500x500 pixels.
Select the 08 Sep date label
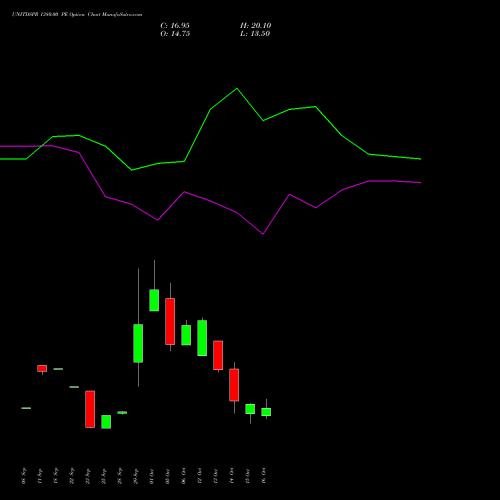point(24,476)
